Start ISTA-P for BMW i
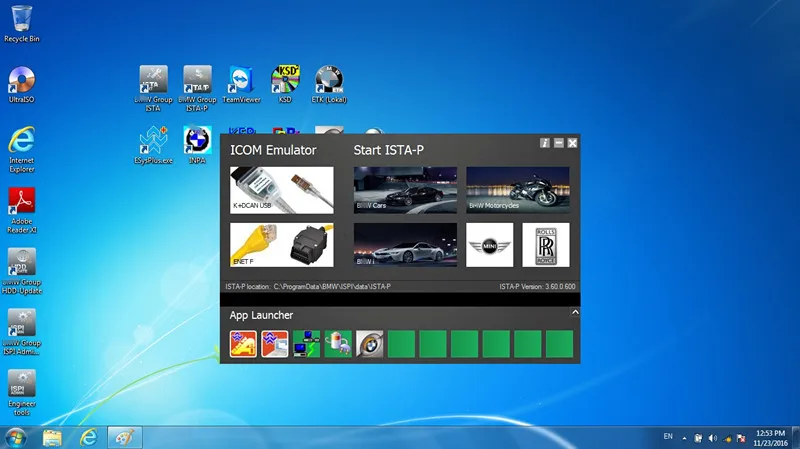Screen dimensions: 800x449 [x=405, y=245]
